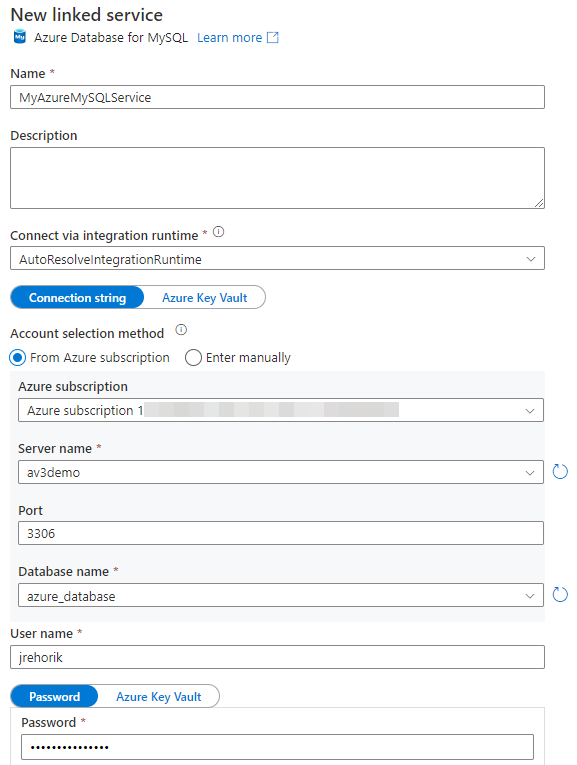Click the Azure Database for MySQL icon
577x765 pixels.
click(x=20, y=37)
